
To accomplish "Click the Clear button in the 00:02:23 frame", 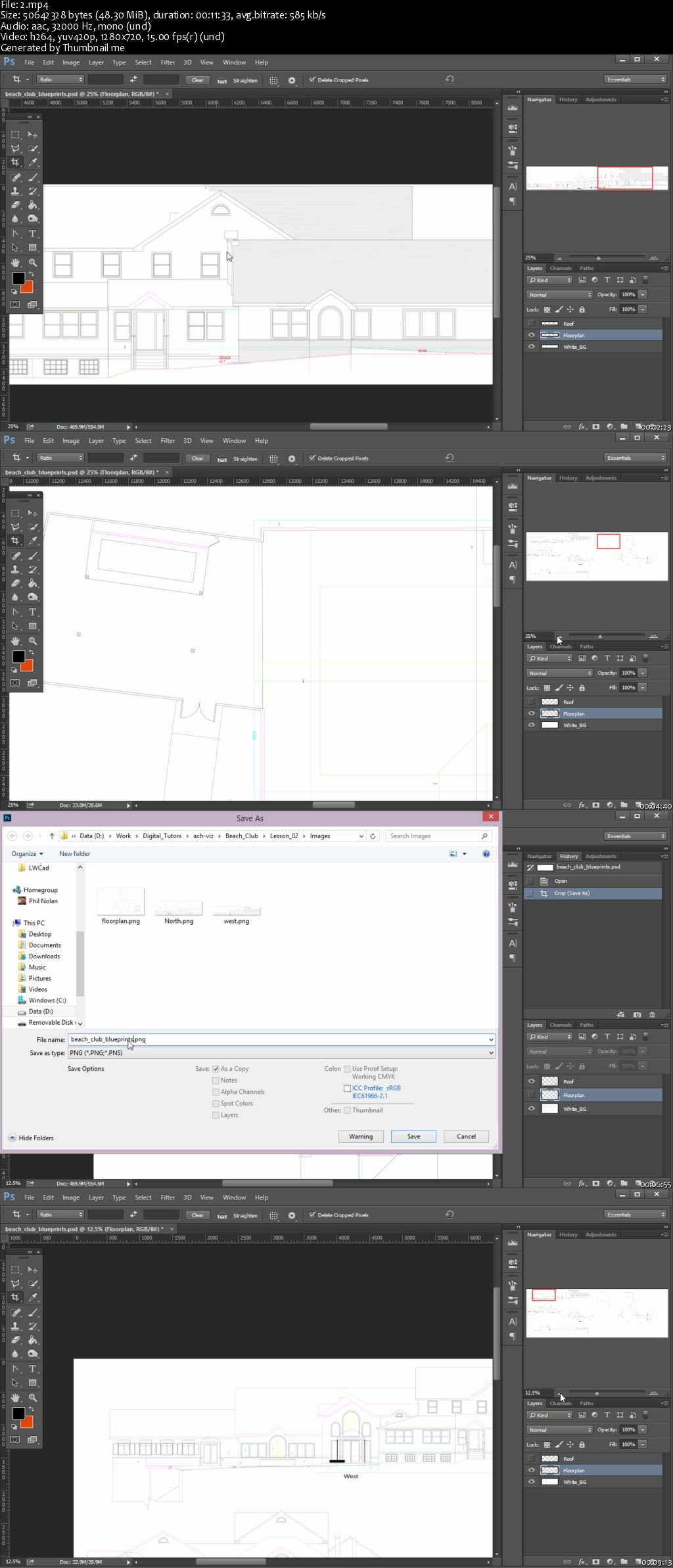I will [197, 80].
